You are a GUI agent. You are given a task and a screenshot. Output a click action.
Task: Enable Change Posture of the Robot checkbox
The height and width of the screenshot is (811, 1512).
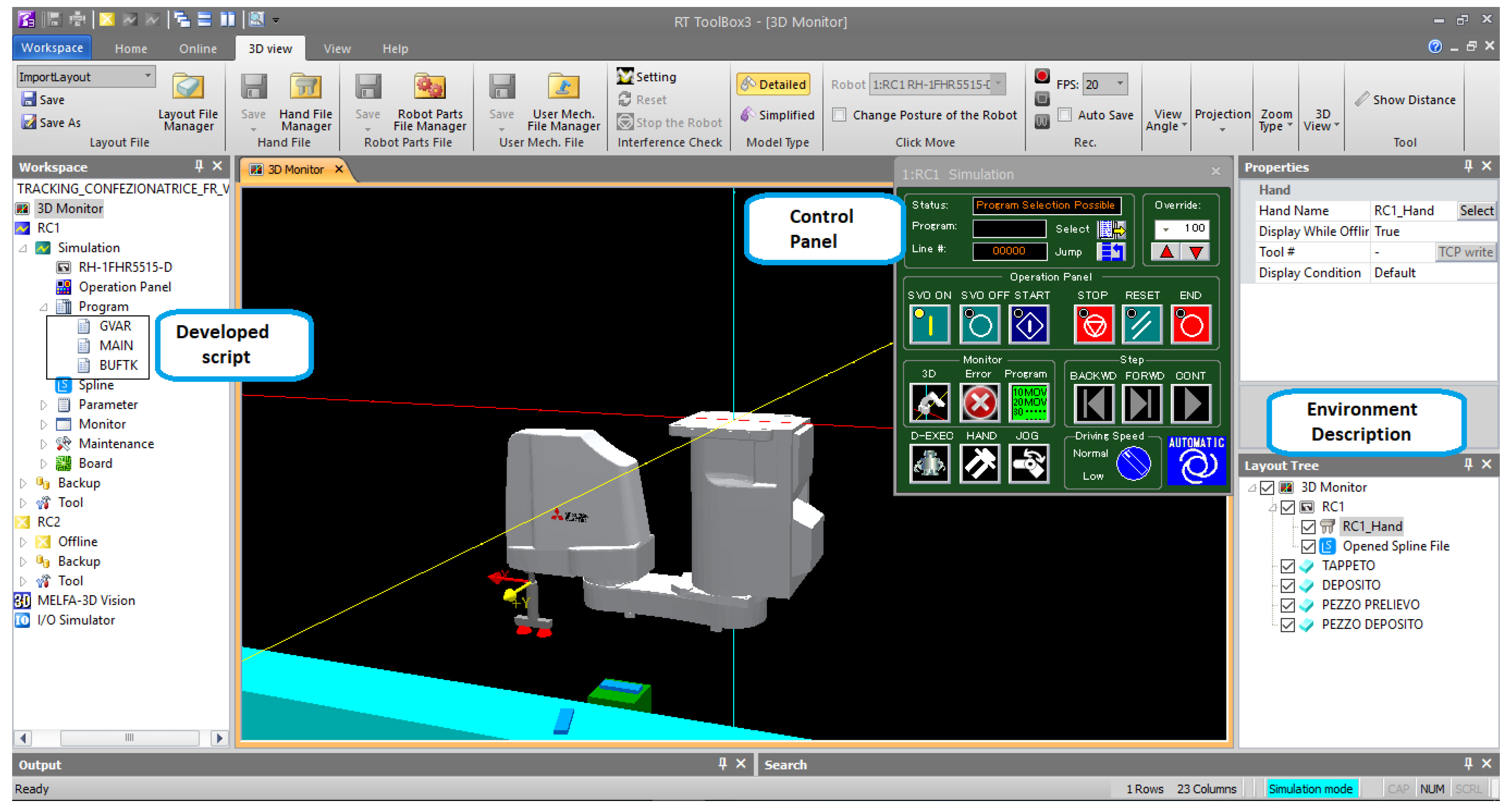click(x=839, y=115)
